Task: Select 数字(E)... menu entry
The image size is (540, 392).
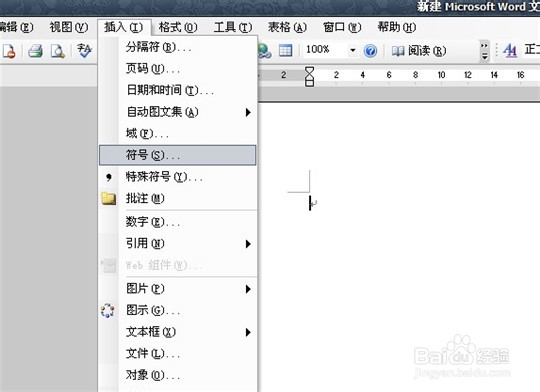Action: click(178, 222)
